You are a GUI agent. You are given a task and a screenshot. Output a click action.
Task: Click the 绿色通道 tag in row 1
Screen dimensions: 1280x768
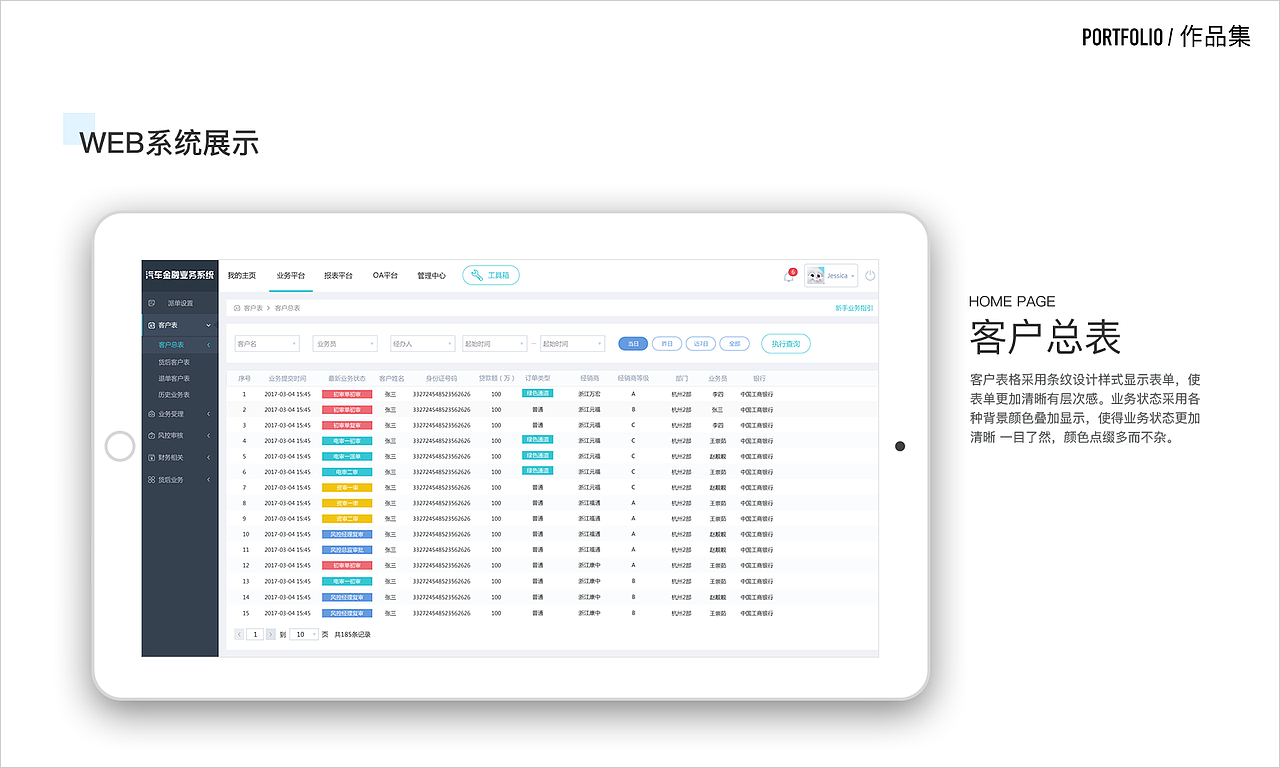click(x=538, y=393)
